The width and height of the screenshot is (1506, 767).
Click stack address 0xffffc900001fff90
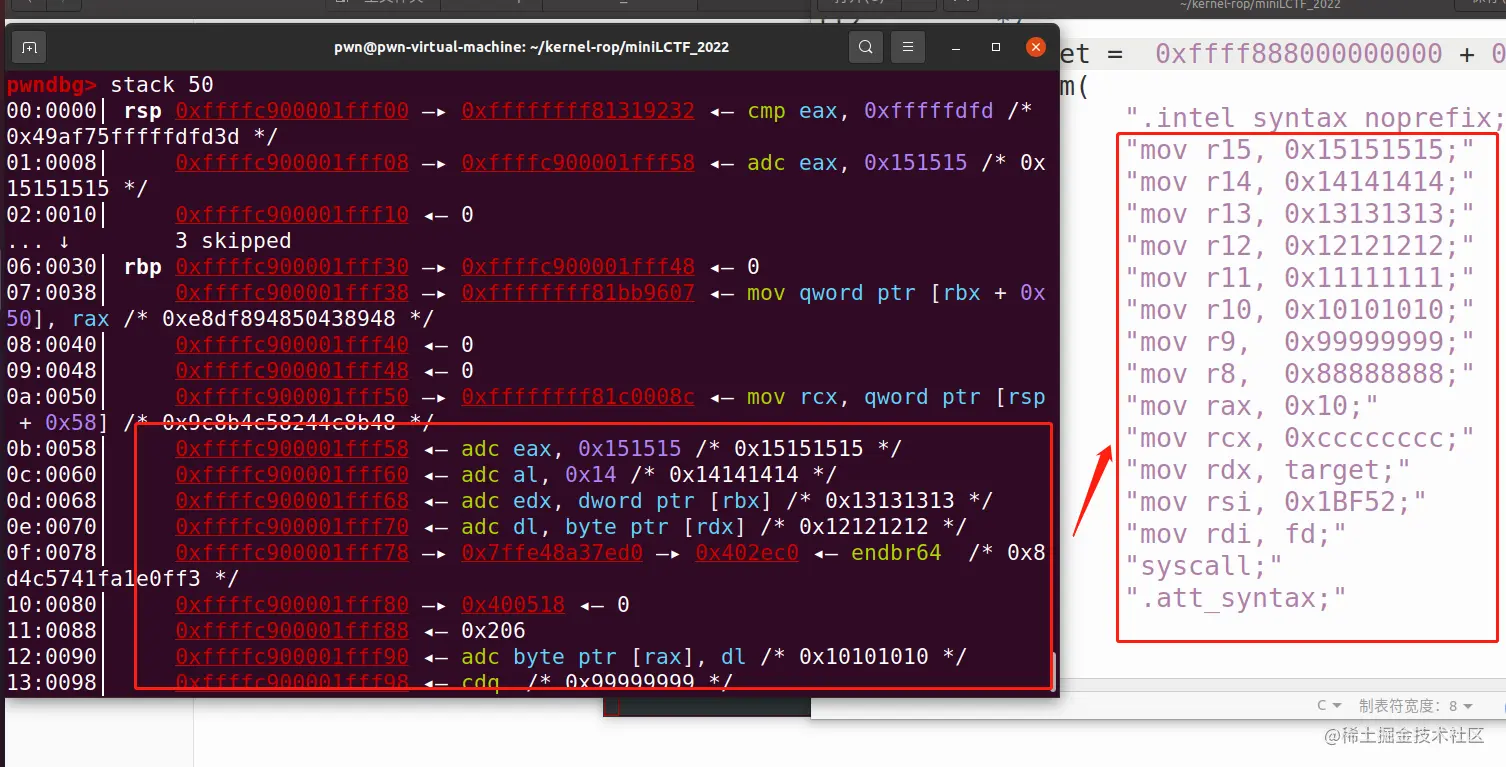(x=292, y=656)
